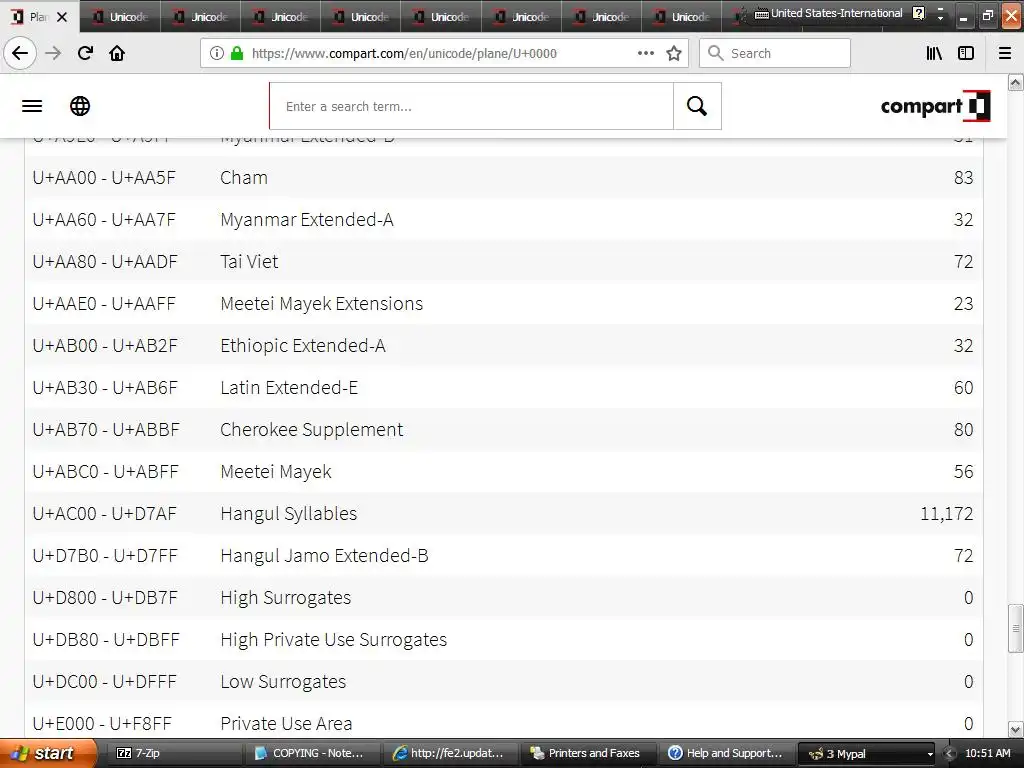Reload the current page
The image size is (1024, 768).
tap(85, 53)
